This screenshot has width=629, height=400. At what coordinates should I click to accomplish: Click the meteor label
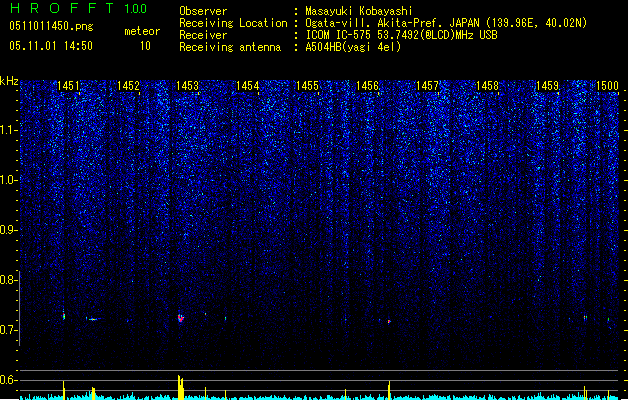click(x=142, y=31)
